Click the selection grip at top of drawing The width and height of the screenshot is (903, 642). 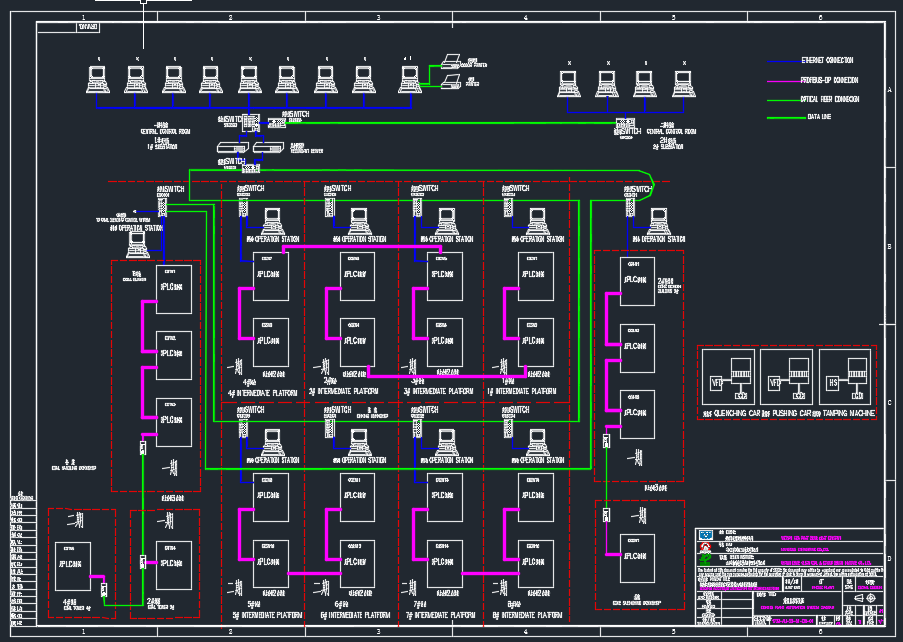point(143,2)
